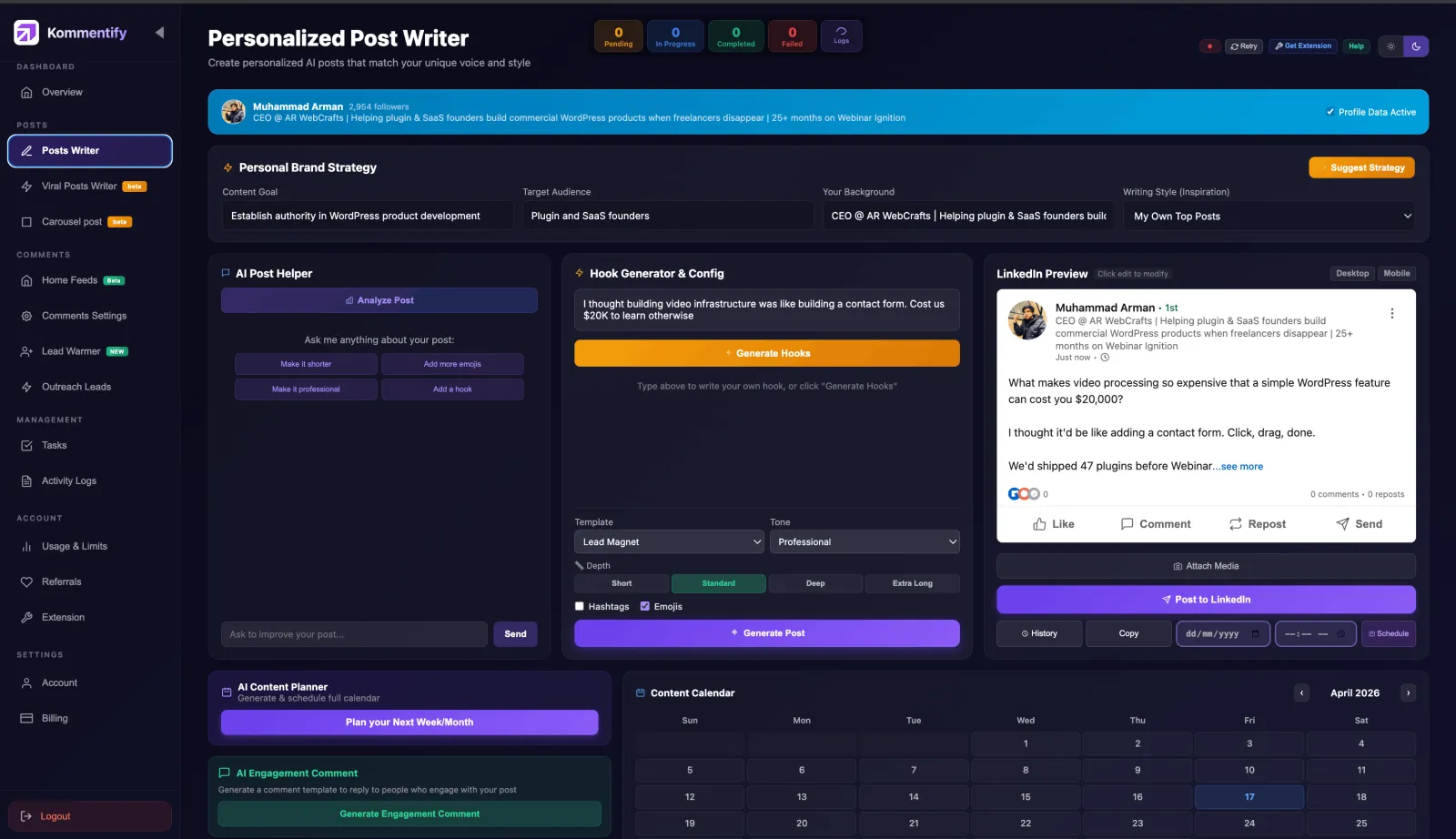1456x839 pixels.
Task: Click the red recording dot indicator
Action: point(1209,46)
